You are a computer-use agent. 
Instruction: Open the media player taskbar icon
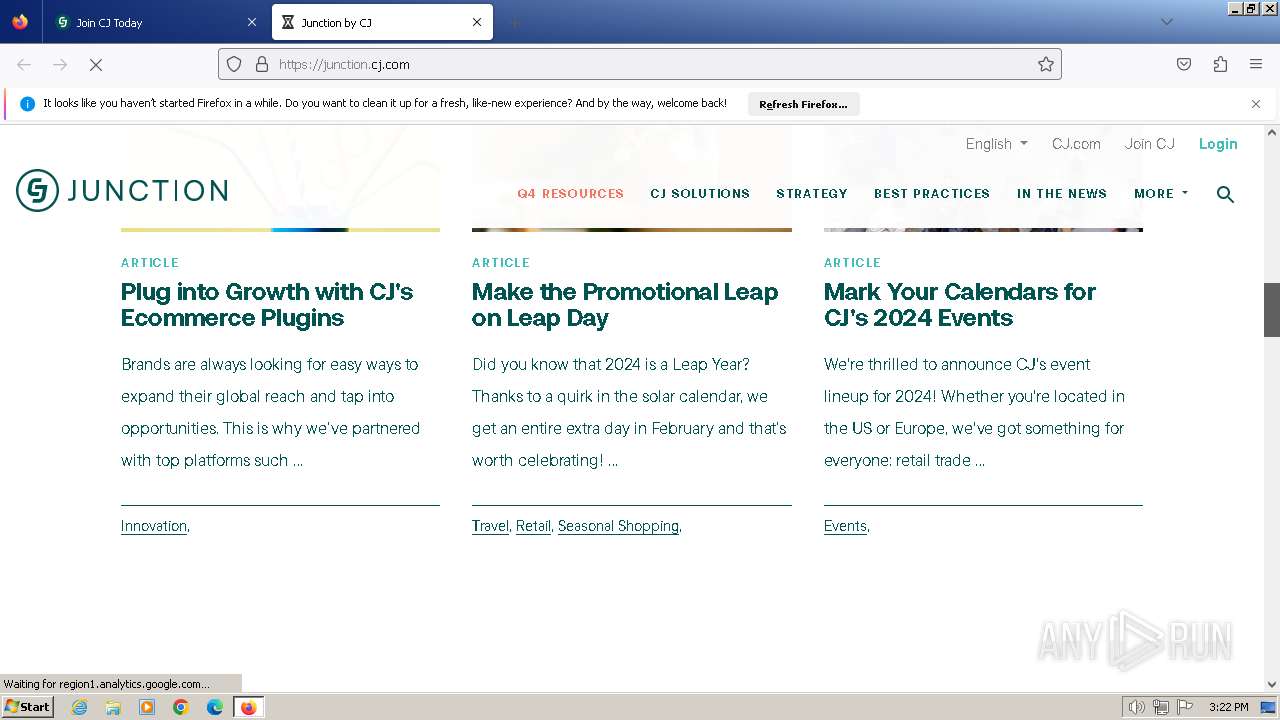147,707
